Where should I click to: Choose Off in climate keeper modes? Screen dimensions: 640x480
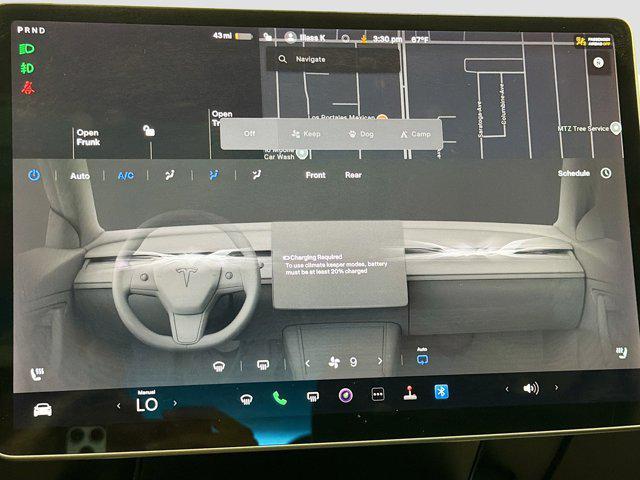249,133
